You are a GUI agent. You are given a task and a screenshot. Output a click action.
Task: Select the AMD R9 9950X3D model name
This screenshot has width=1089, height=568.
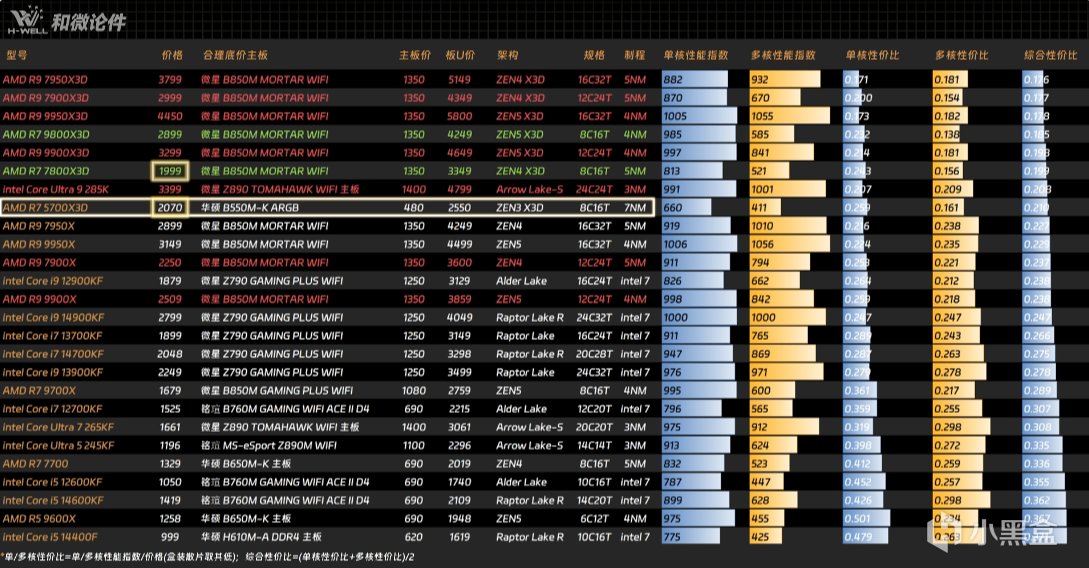[x=45, y=116]
